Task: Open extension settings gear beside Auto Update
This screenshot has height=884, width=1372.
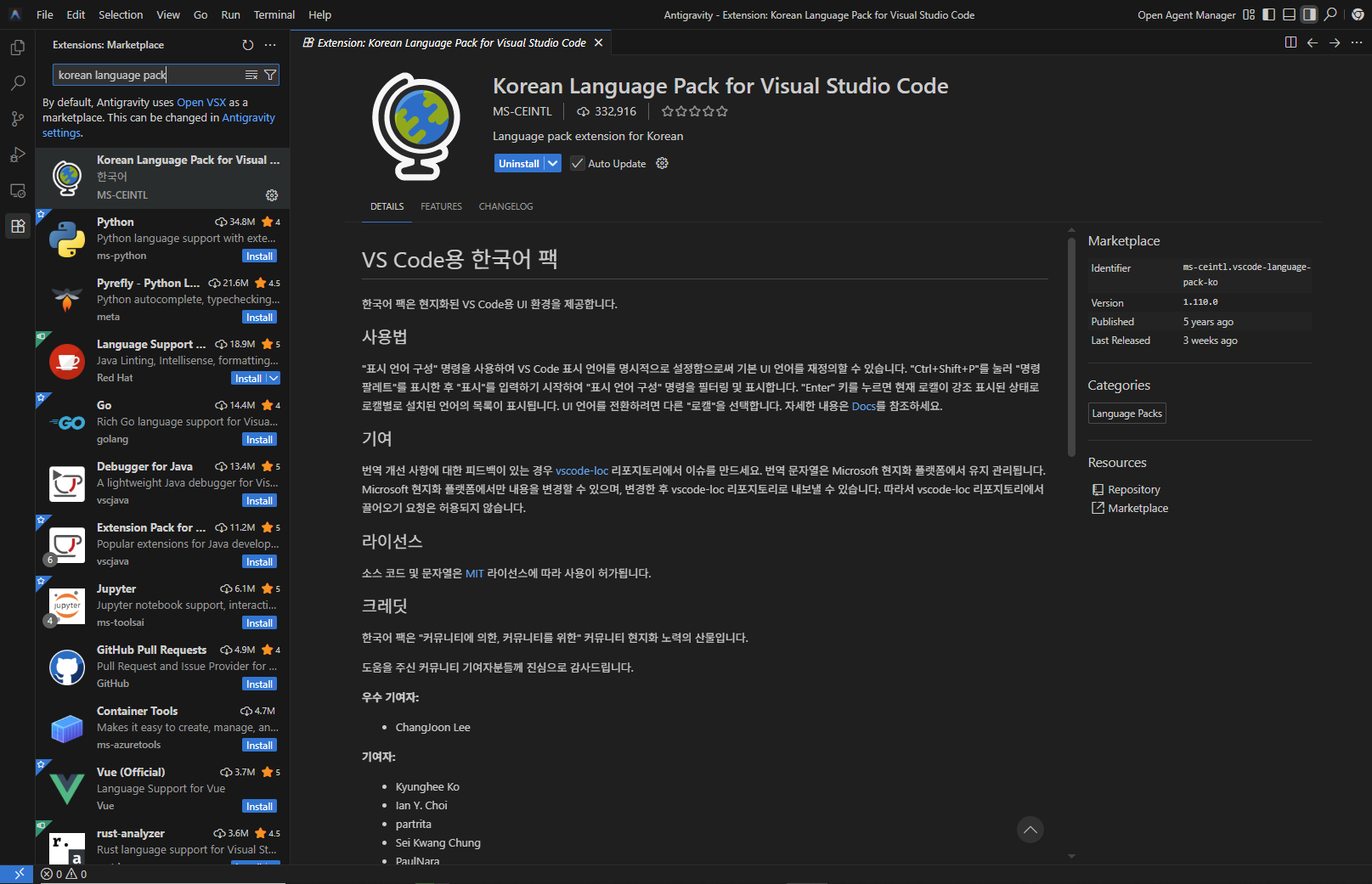Action: (x=663, y=163)
